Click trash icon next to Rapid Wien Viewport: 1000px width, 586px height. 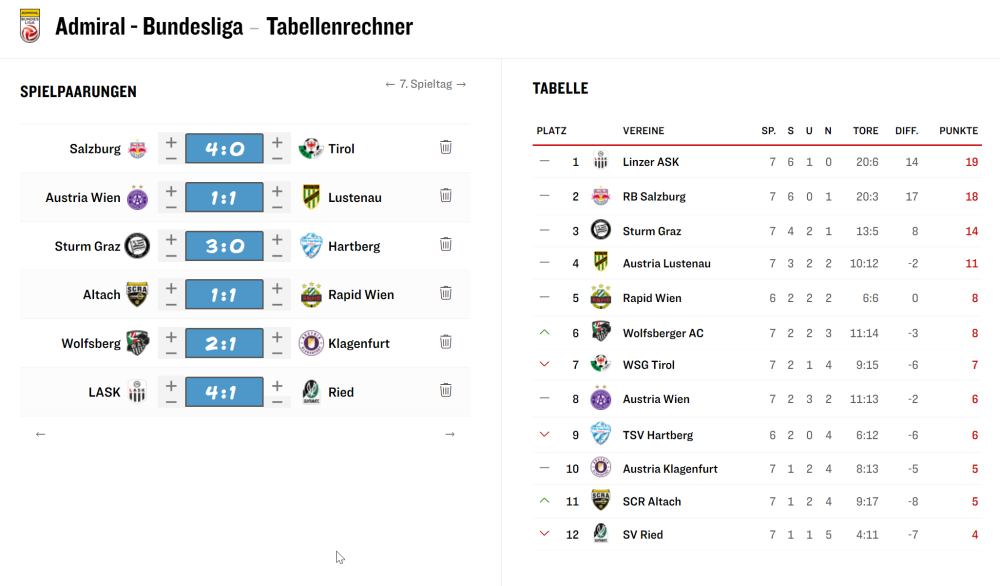point(446,293)
